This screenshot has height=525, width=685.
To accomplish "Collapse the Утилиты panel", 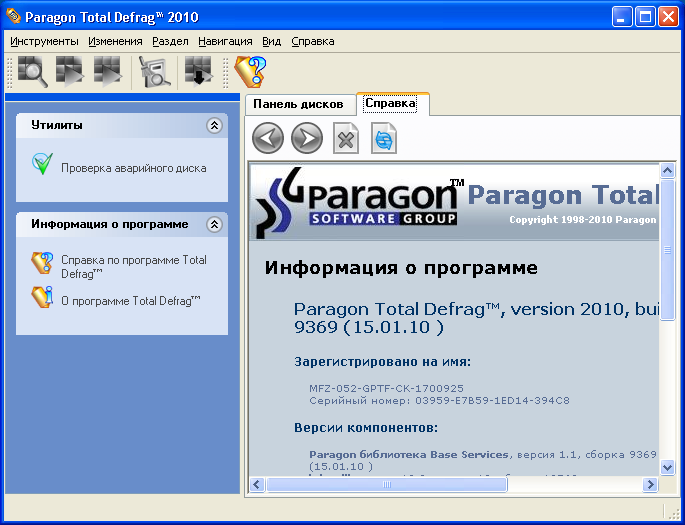I will [x=213, y=125].
